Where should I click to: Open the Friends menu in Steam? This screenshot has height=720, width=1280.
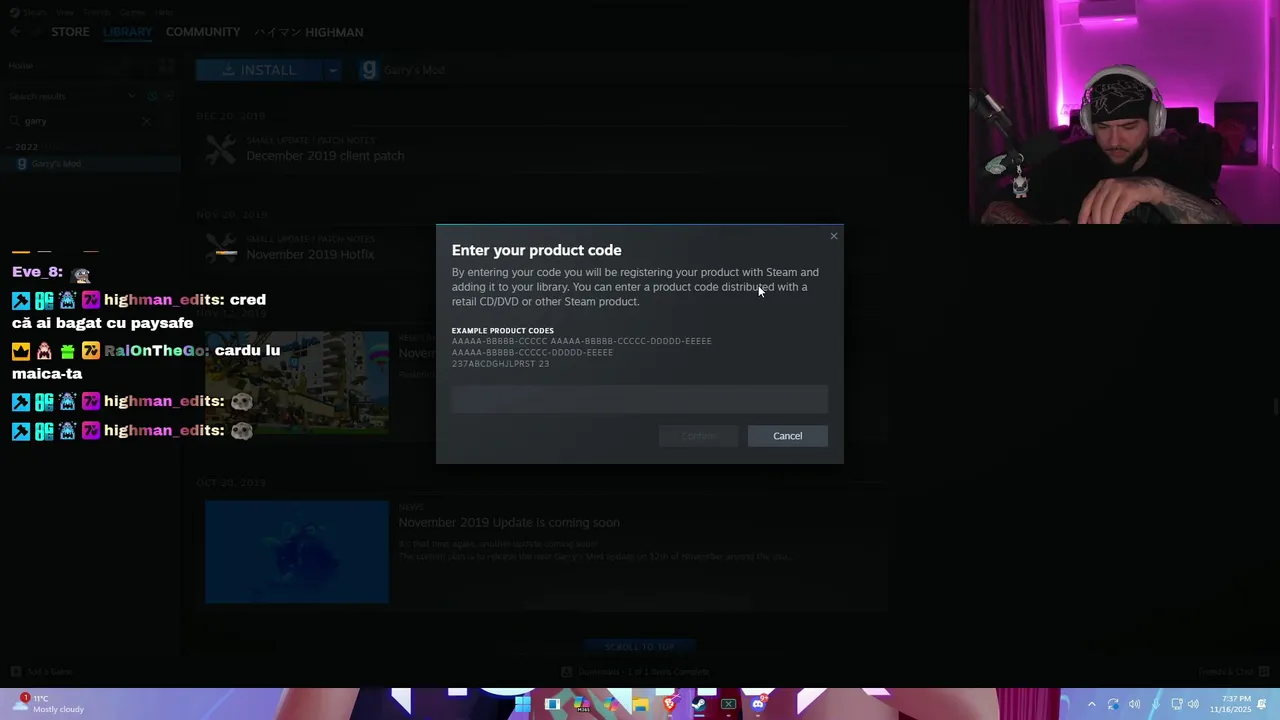click(97, 12)
